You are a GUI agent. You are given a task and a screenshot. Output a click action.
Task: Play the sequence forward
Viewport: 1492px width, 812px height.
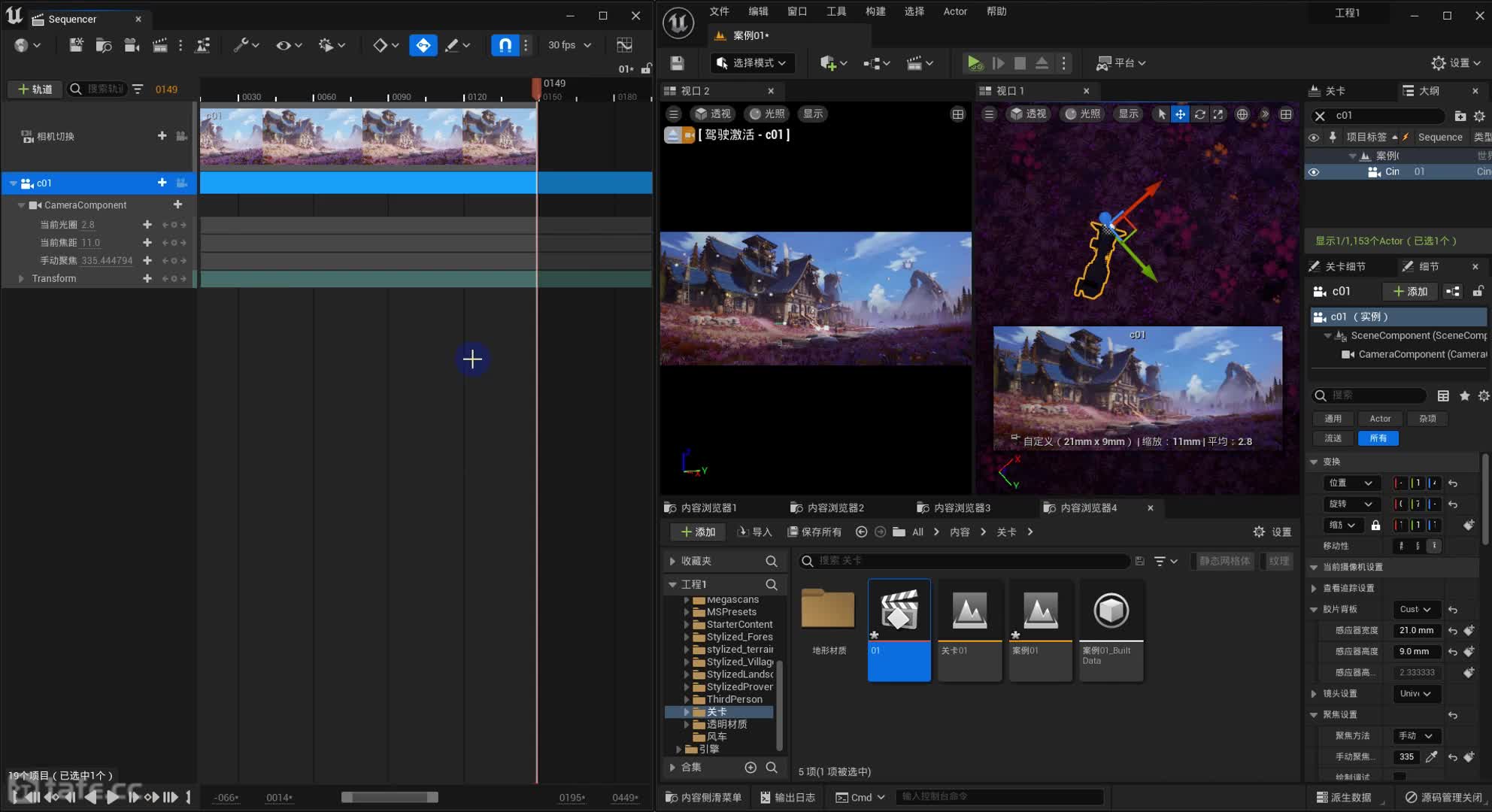click(x=112, y=797)
